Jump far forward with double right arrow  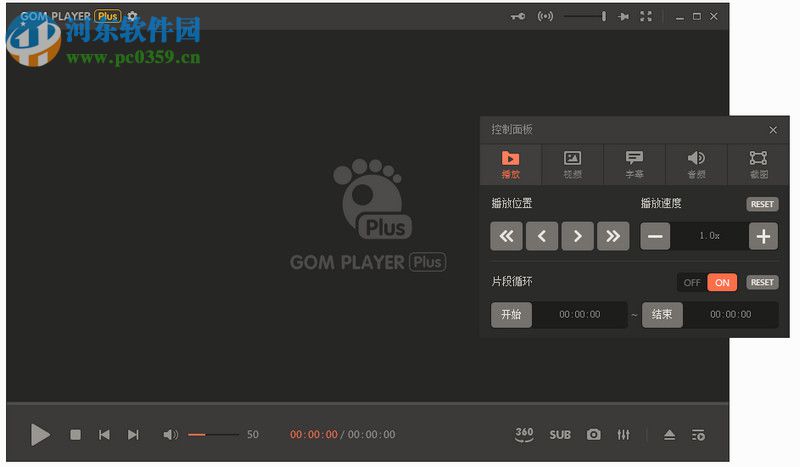tap(613, 236)
